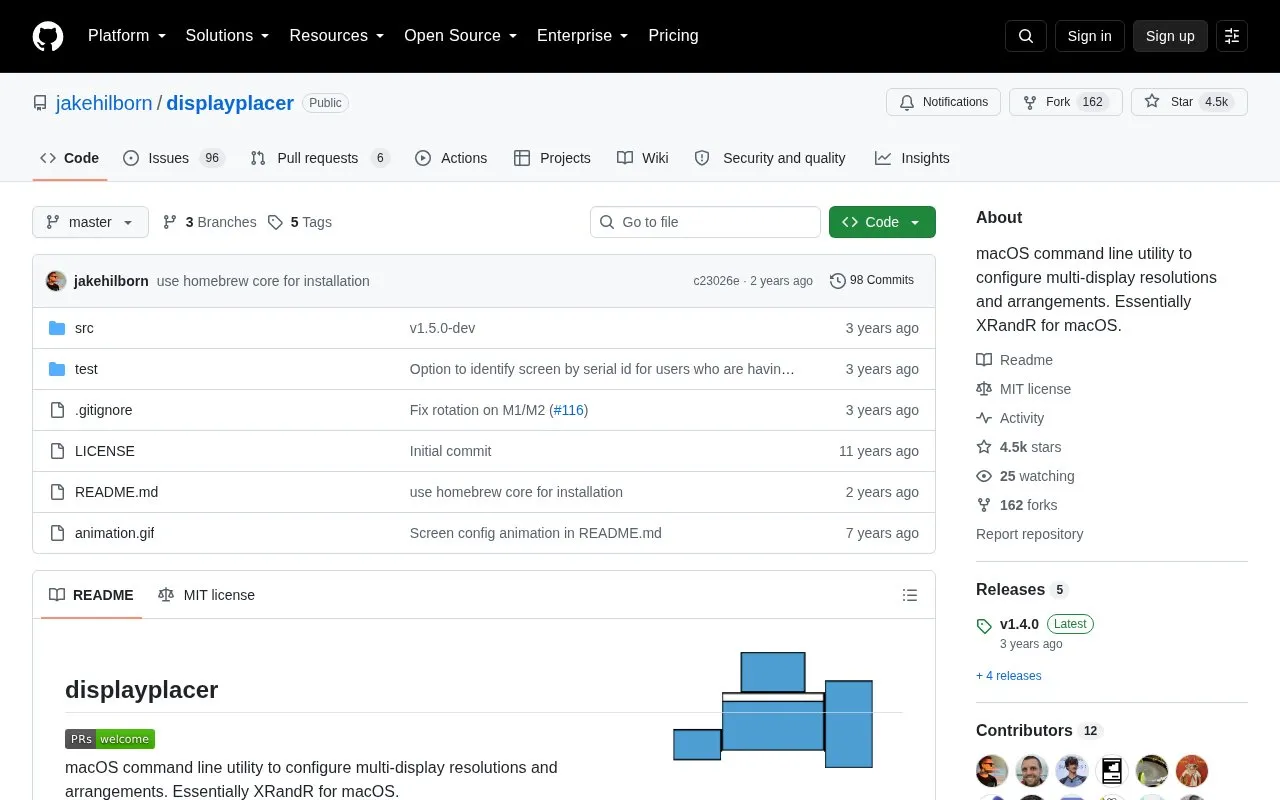The height and width of the screenshot is (800, 1280).
Task: Open the search magnifier button
Action: 1026,36
